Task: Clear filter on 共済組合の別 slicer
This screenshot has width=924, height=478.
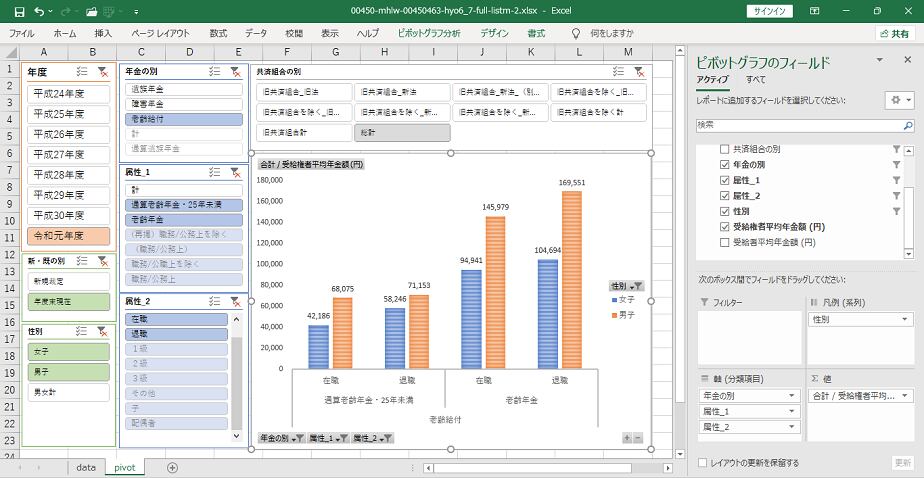Action: tap(639, 72)
